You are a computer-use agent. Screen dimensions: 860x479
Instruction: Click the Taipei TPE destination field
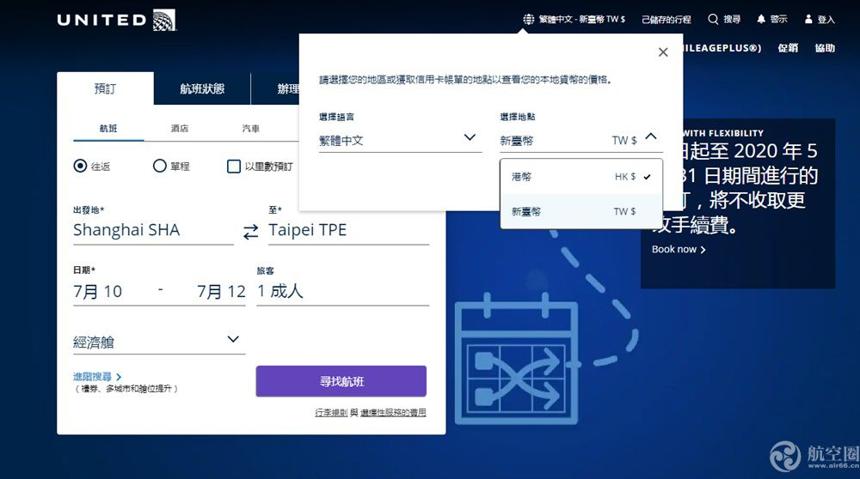coord(349,230)
